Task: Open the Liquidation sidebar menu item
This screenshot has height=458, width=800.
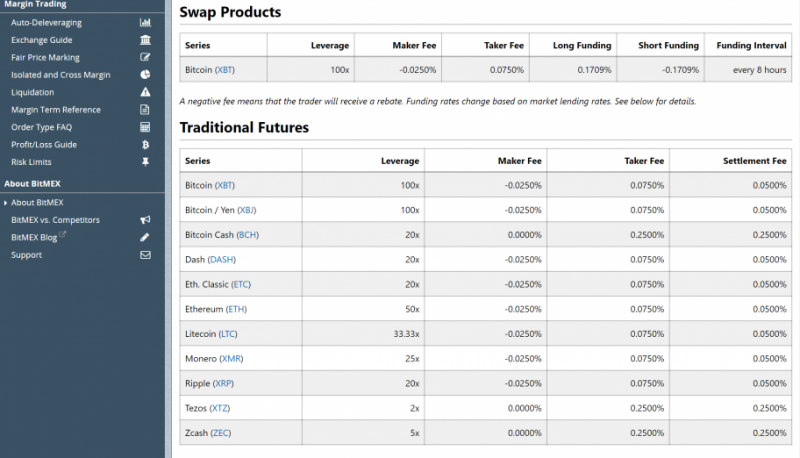Action: (33, 92)
